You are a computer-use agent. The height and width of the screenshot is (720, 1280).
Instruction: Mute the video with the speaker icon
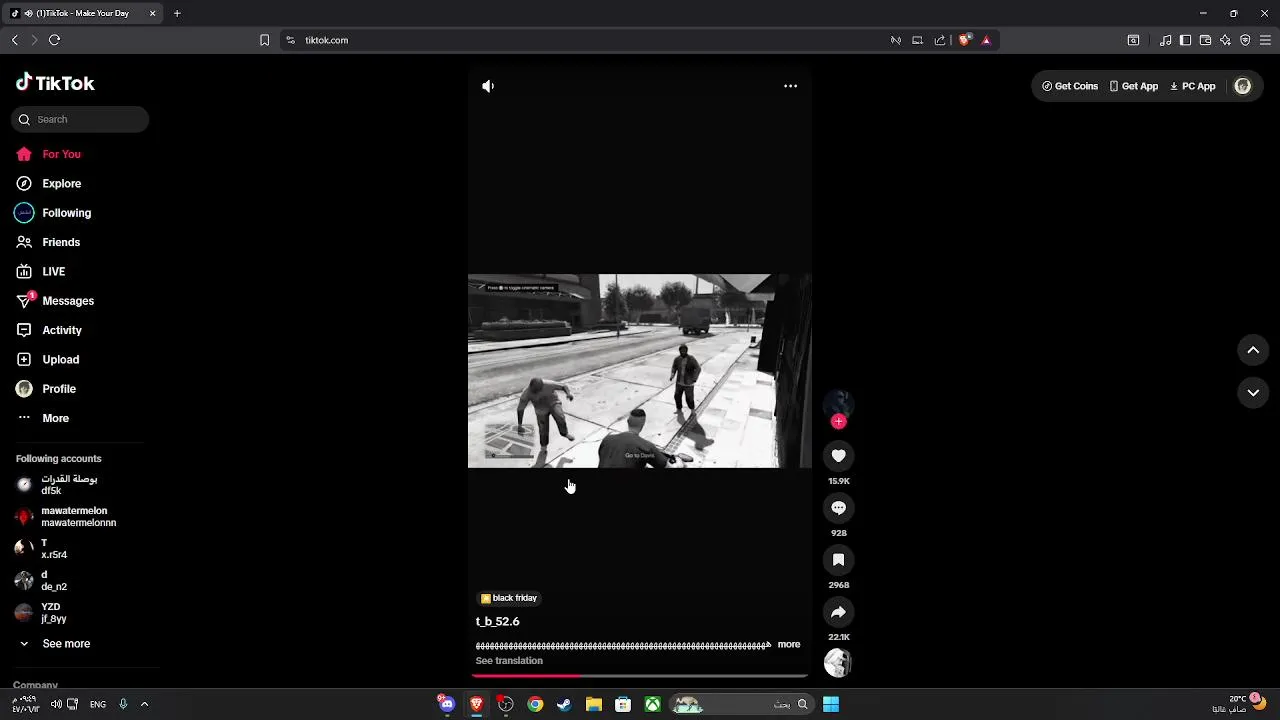pyautogui.click(x=488, y=86)
